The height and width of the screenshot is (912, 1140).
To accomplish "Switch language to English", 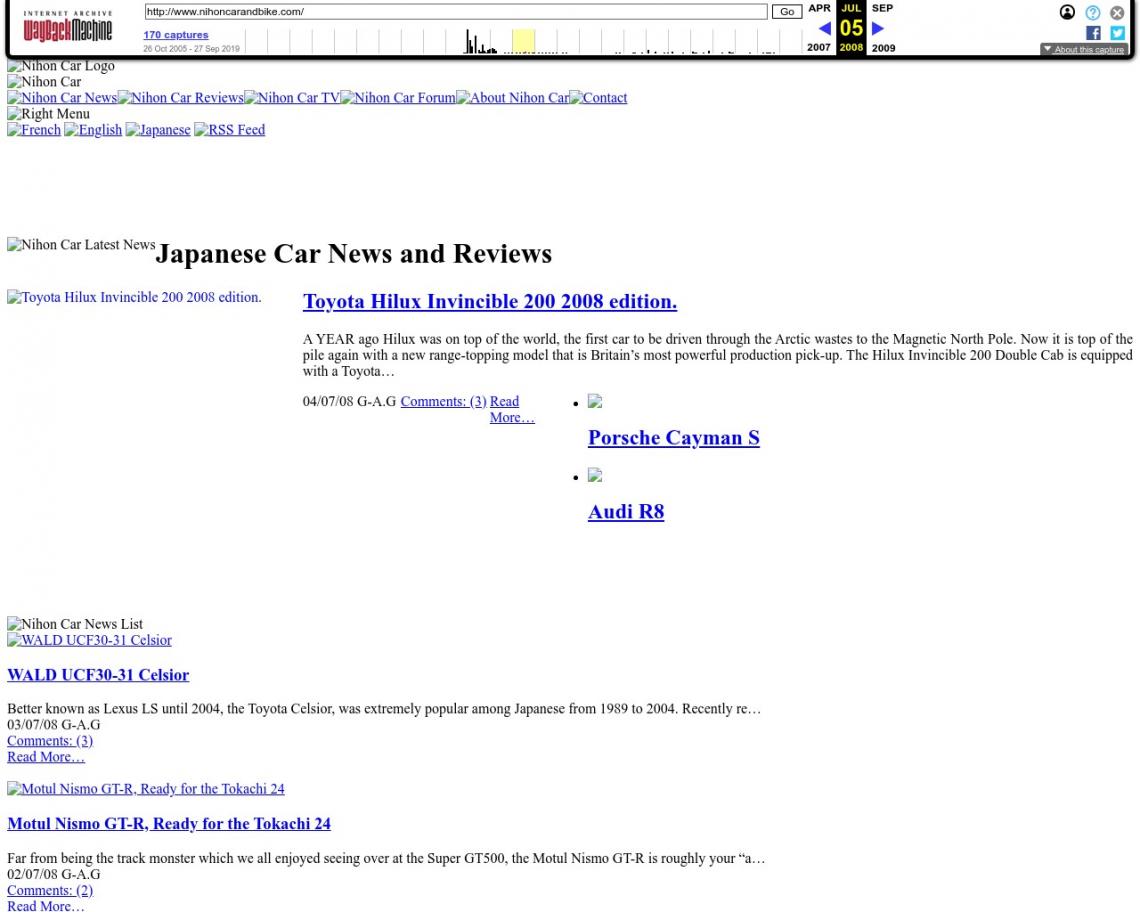I will click(x=93, y=129).
